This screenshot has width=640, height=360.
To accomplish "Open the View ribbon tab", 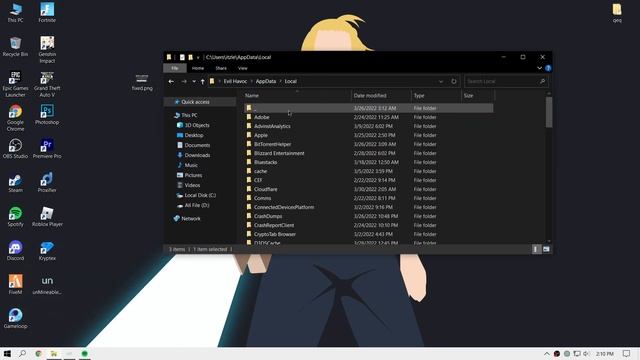I will coord(242,68).
